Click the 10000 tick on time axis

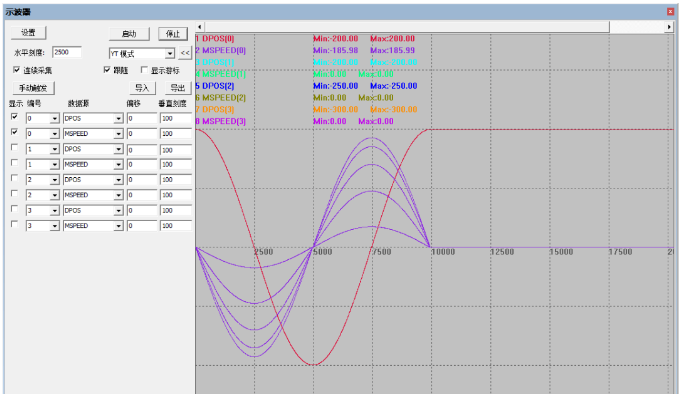point(443,252)
